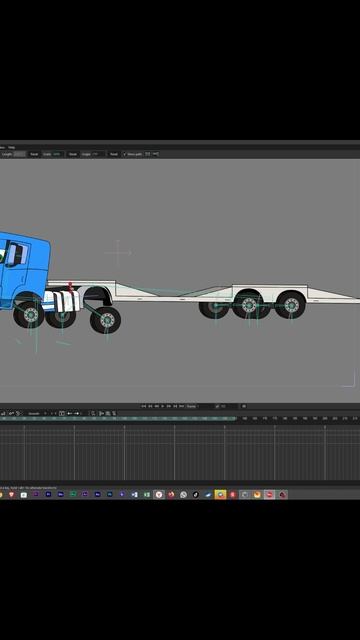Screen dimensions: 360x640
Task: Click the Length value field
Action: (x=20, y=154)
